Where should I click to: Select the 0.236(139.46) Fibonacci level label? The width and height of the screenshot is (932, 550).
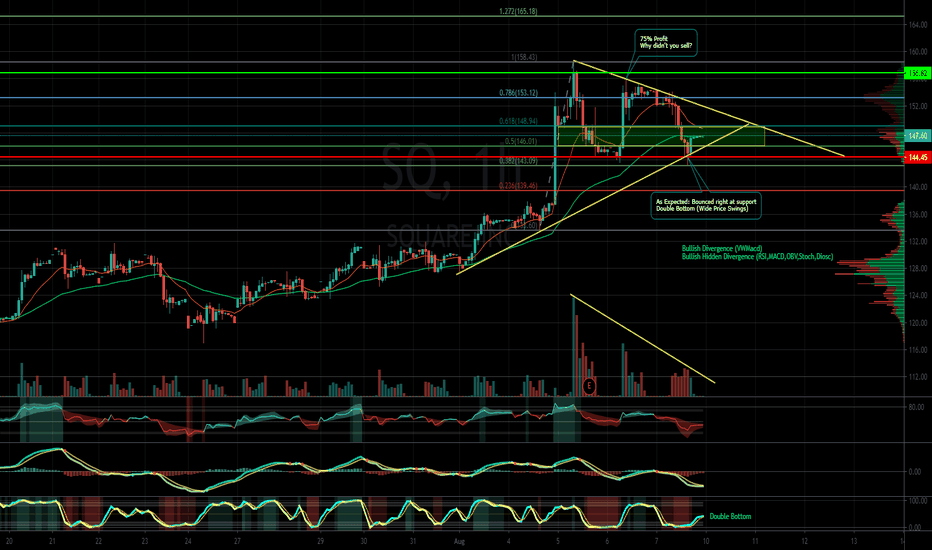pos(518,186)
